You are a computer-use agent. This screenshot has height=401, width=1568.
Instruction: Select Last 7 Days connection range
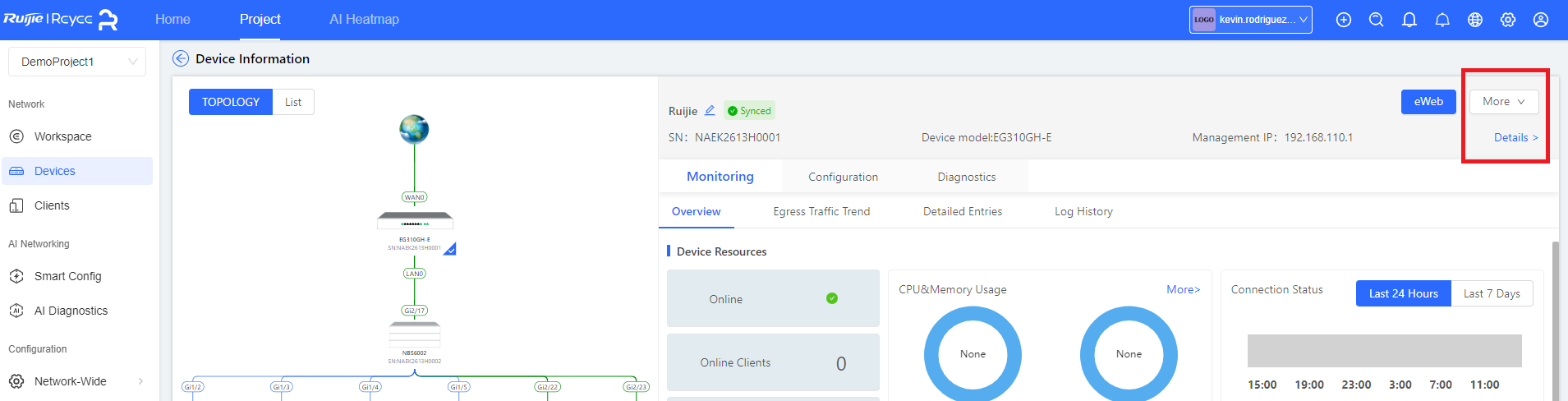(x=1492, y=293)
